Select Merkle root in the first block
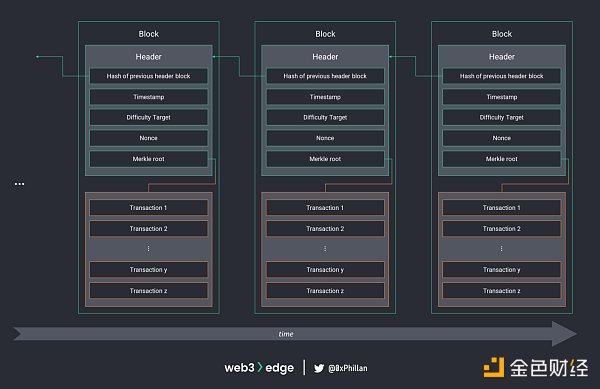Viewport: 600px width, 389px height. point(149,159)
